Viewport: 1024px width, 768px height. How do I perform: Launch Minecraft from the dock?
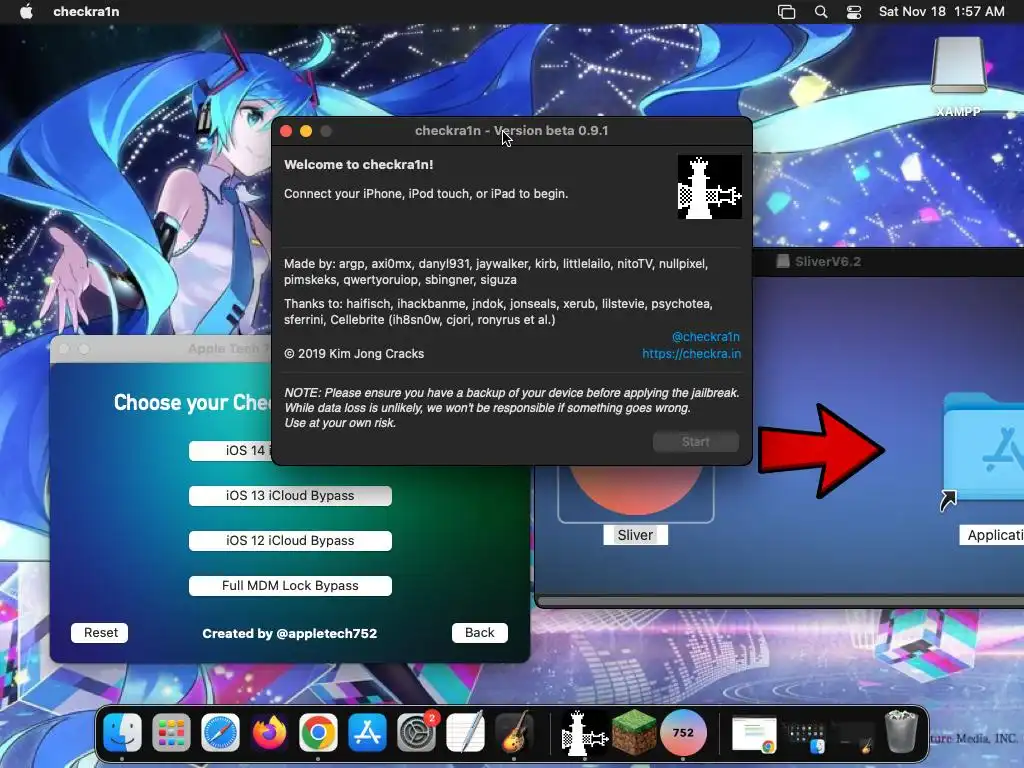tap(633, 732)
